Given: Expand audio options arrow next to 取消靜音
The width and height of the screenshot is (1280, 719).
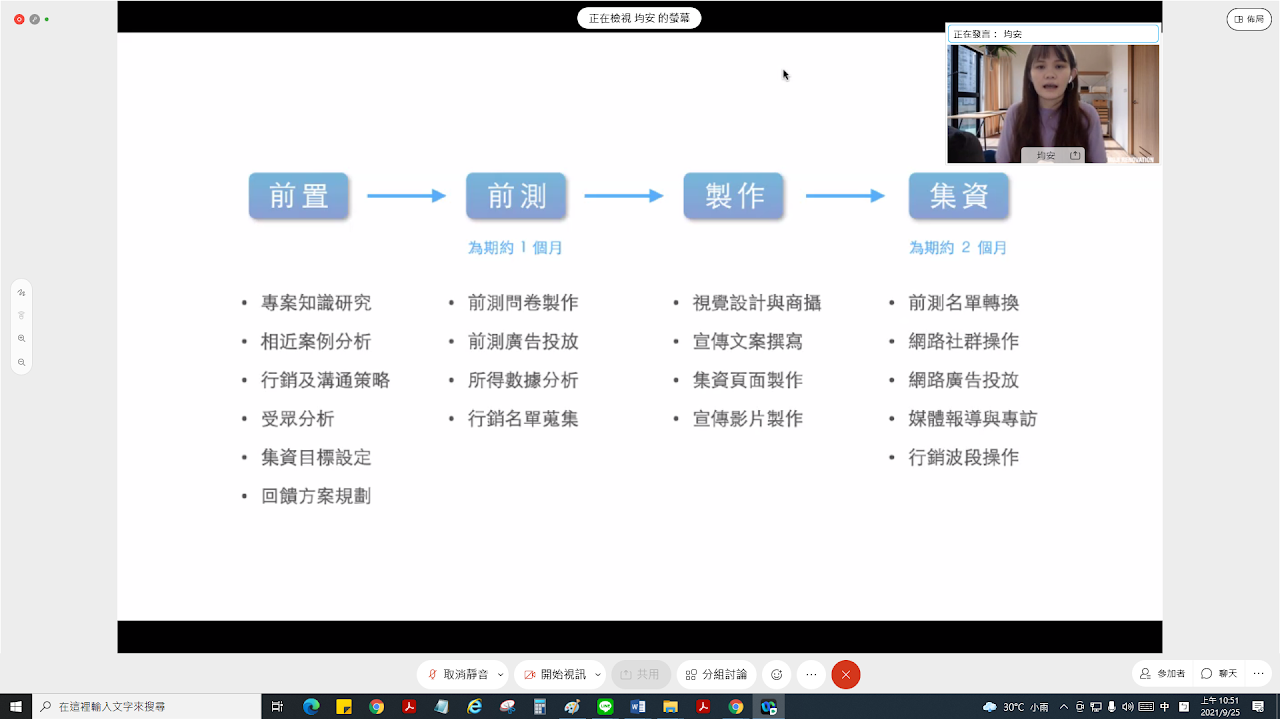Looking at the screenshot, I should point(501,675).
